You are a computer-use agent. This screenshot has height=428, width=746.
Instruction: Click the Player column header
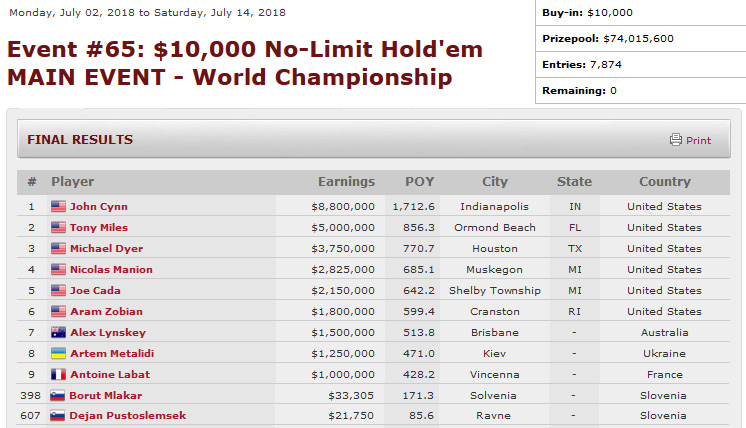click(x=73, y=182)
